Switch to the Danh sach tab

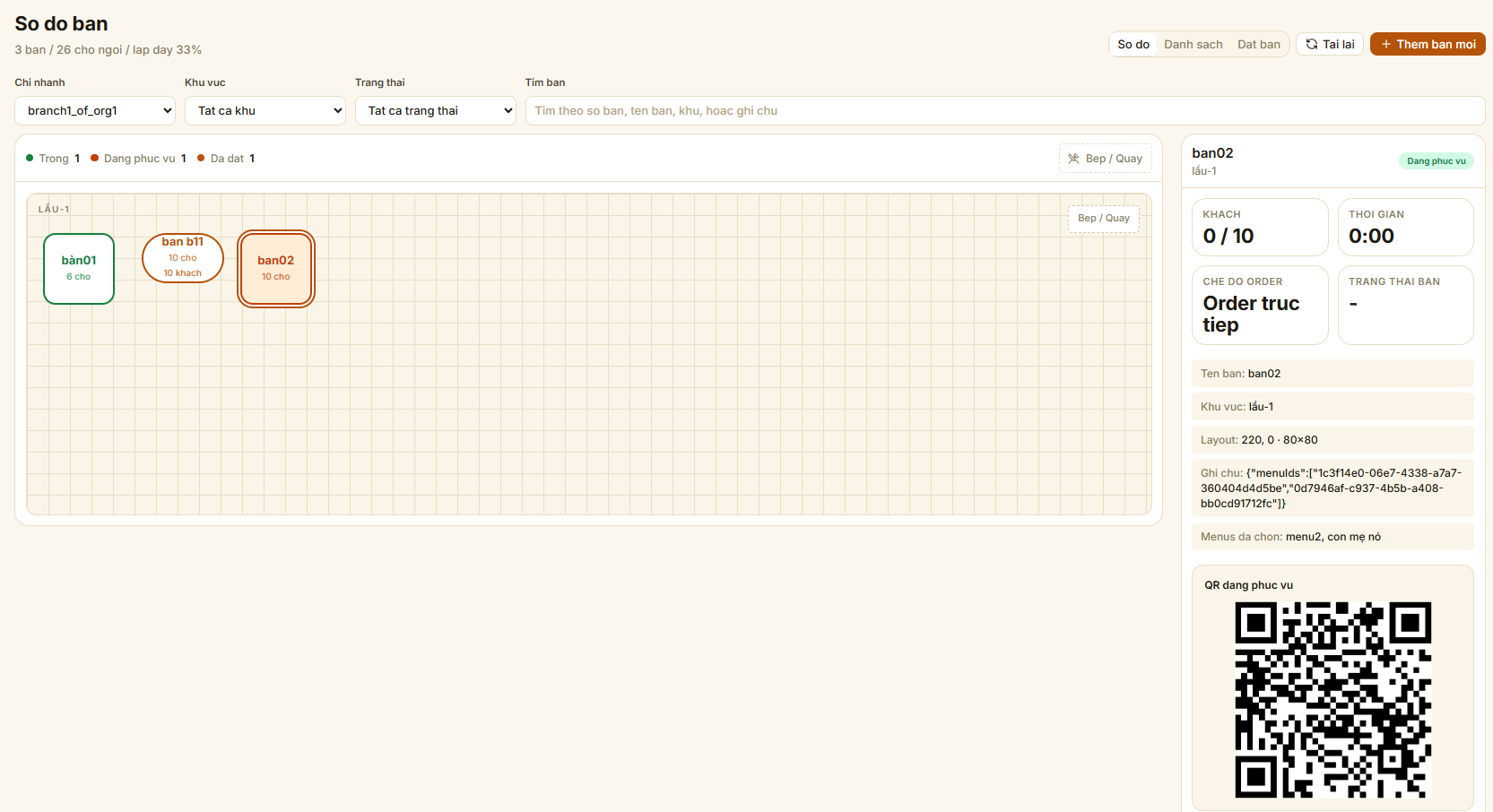coord(1194,44)
